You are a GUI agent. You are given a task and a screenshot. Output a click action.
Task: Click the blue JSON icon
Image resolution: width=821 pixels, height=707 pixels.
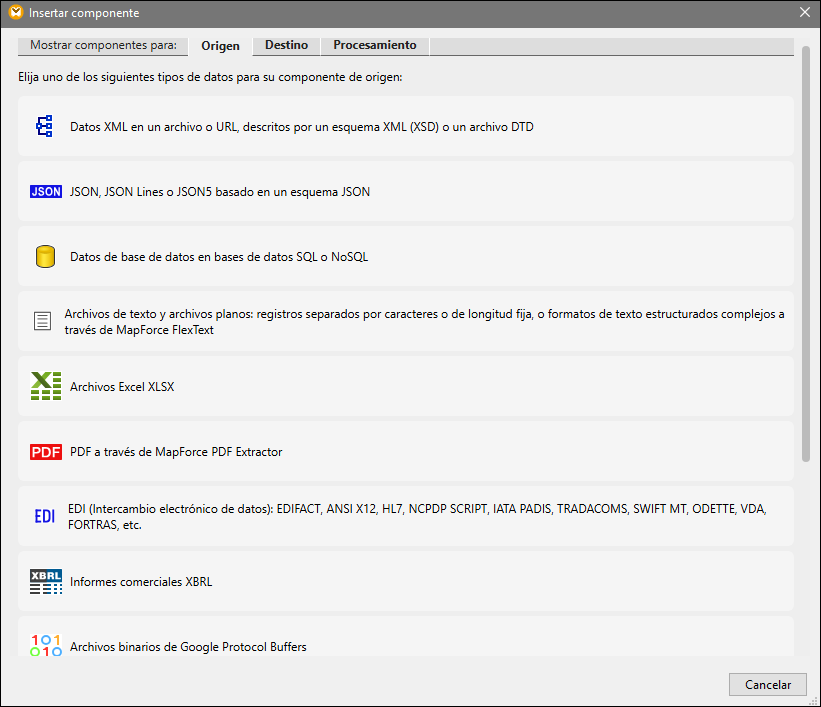pyautogui.click(x=46, y=192)
